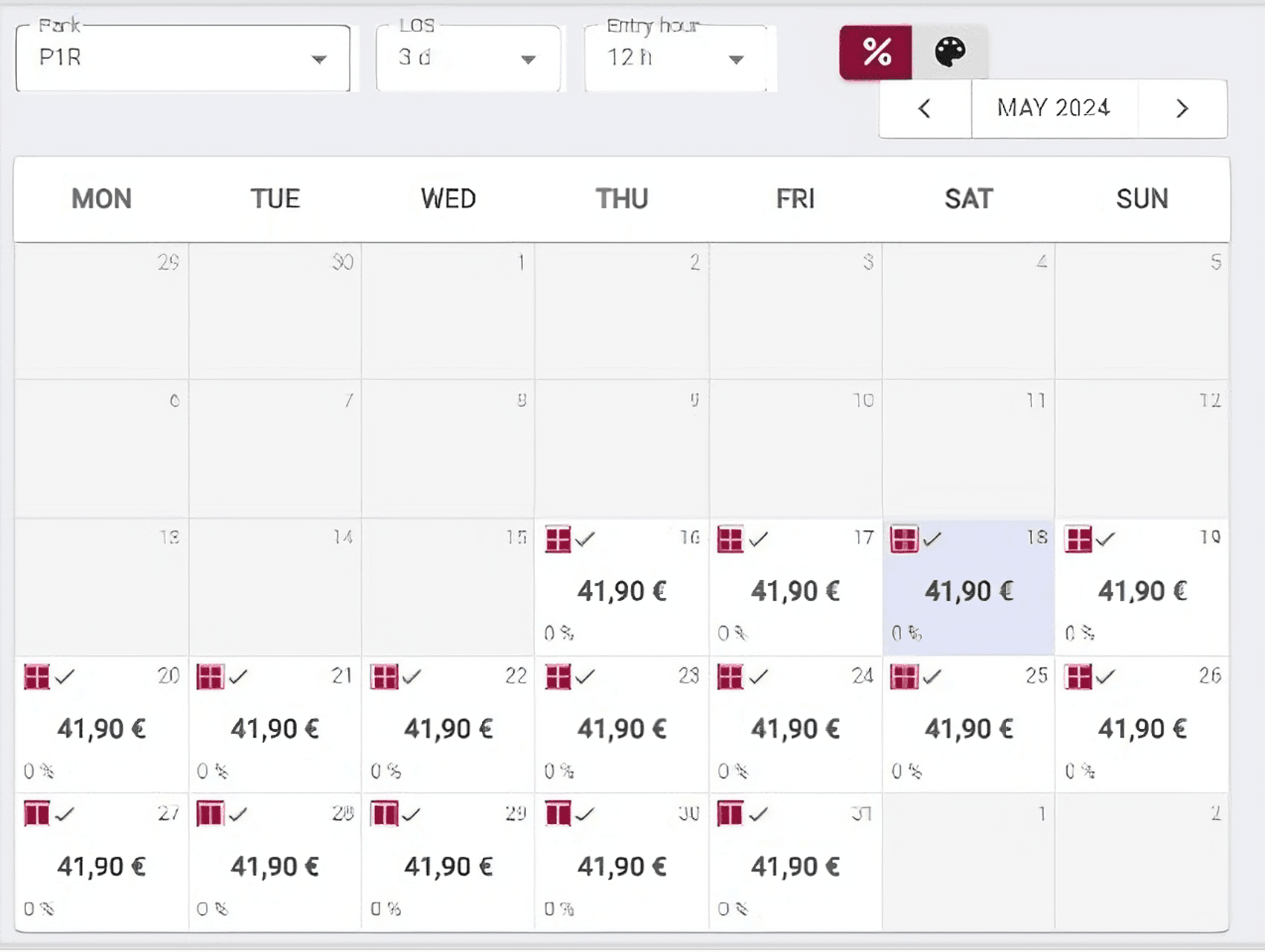Image resolution: width=1265 pixels, height=952 pixels.
Task: Go to the next month
Action: [x=1181, y=109]
